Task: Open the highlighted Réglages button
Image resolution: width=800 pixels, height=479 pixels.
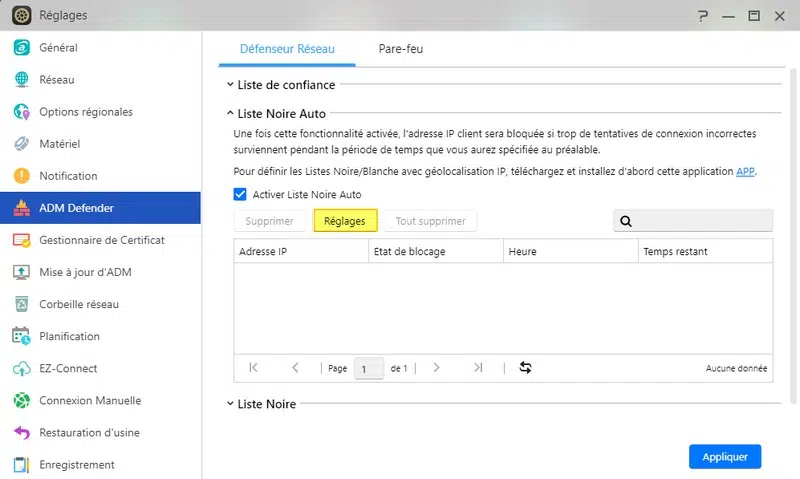Action: click(x=345, y=221)
